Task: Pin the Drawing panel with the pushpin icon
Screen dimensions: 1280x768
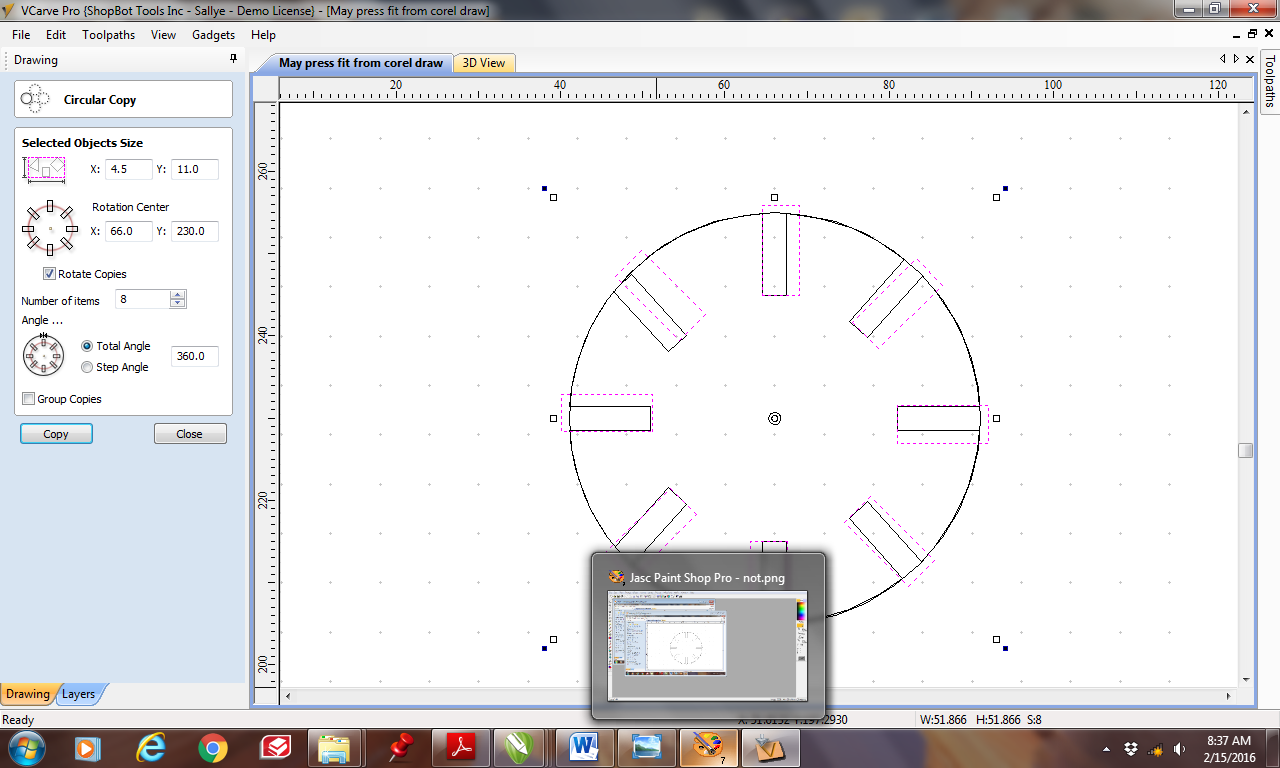Action: 234,59
